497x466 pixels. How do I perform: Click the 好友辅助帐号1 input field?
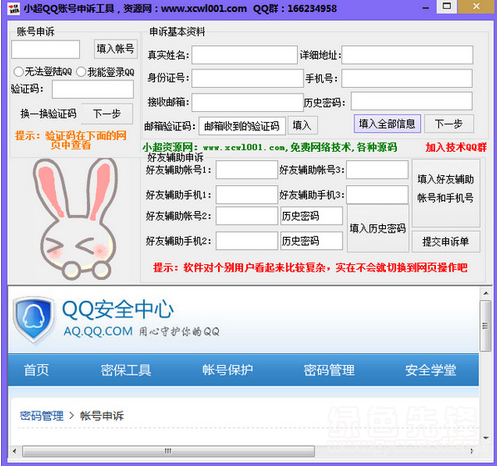click(247, 170)
